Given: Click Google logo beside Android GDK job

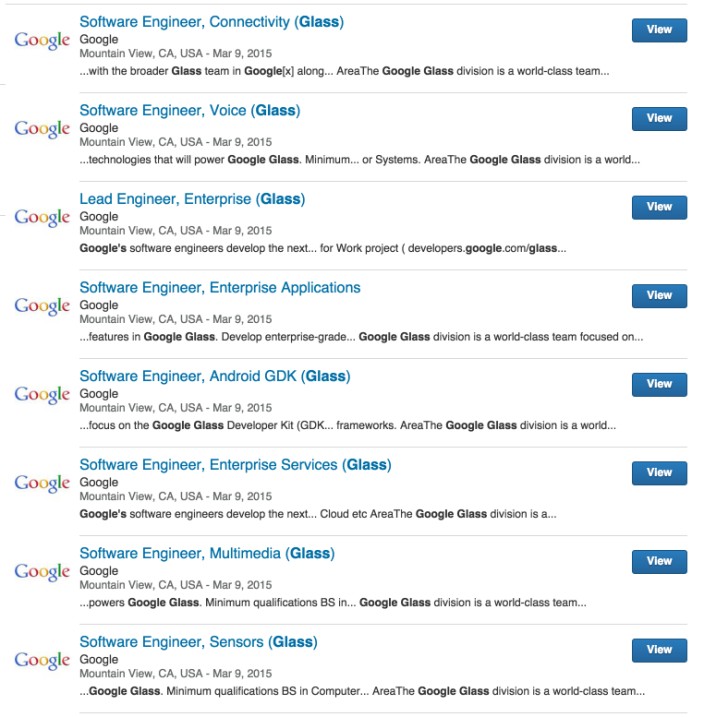Looking at the screenshot, I should pos(42,395).
